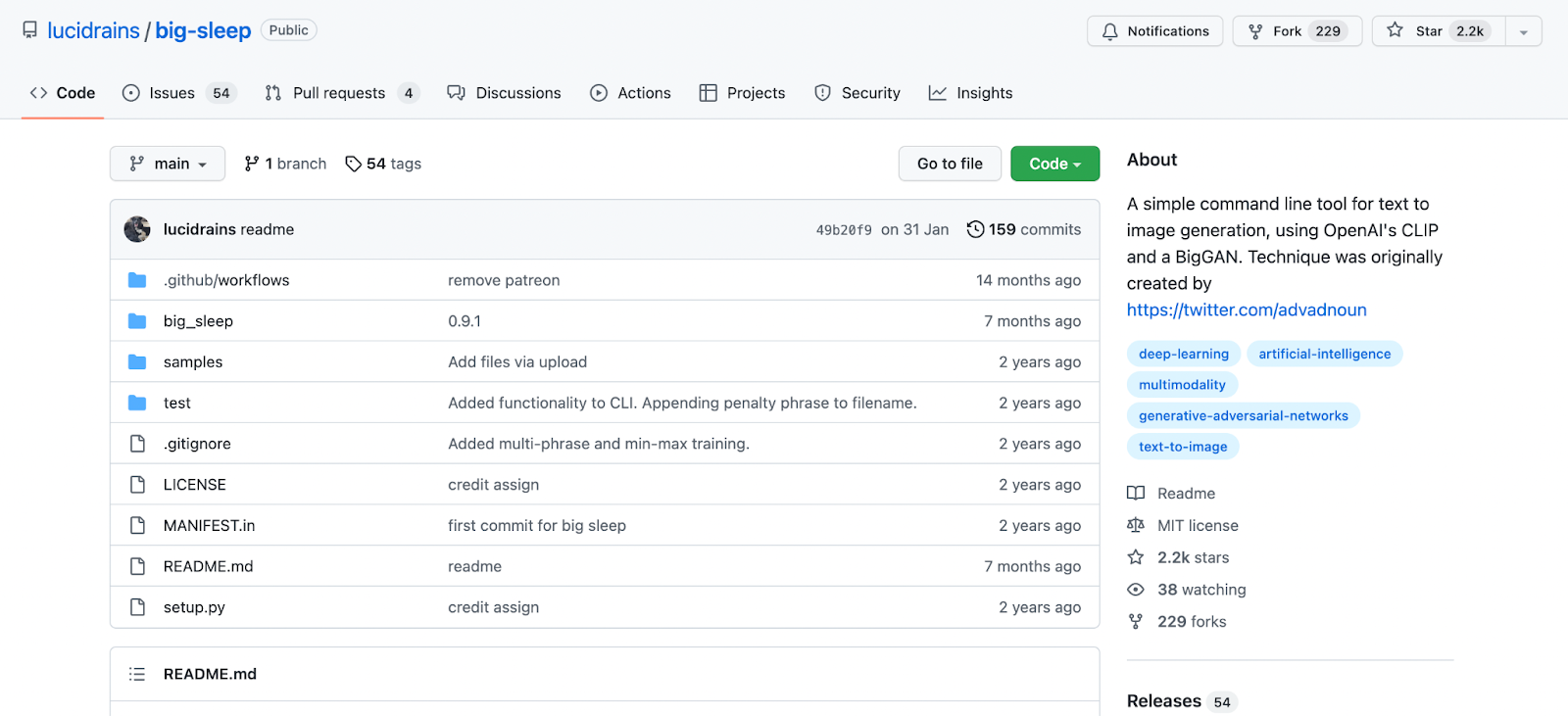Click the eye icon beside 38 watching

coord(1136,590)
